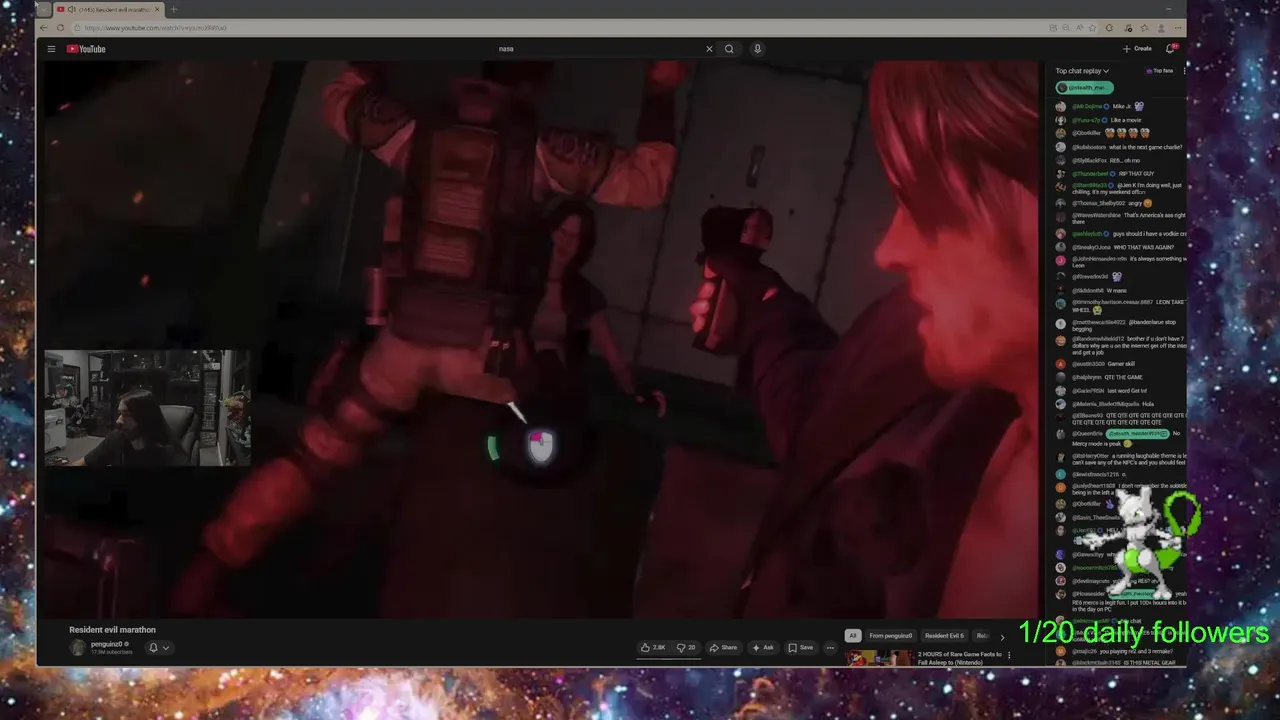Select the Resident evil marathon browser tab
The width and height of the screenshot is (1280, 720).
tap(108, 9)
